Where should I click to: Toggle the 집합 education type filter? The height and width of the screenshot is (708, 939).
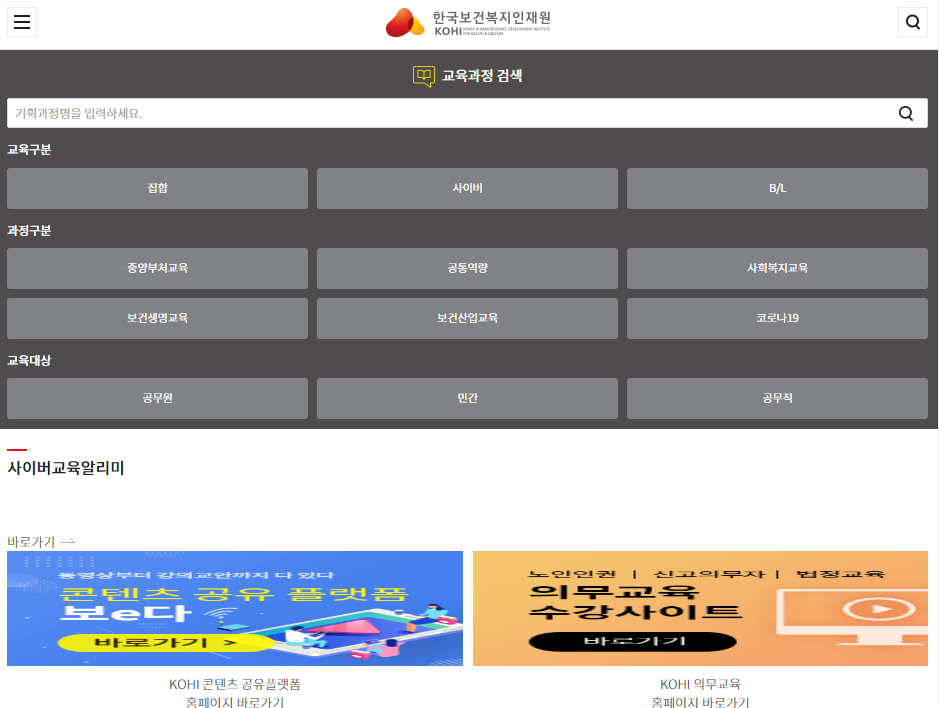[157, 188]
